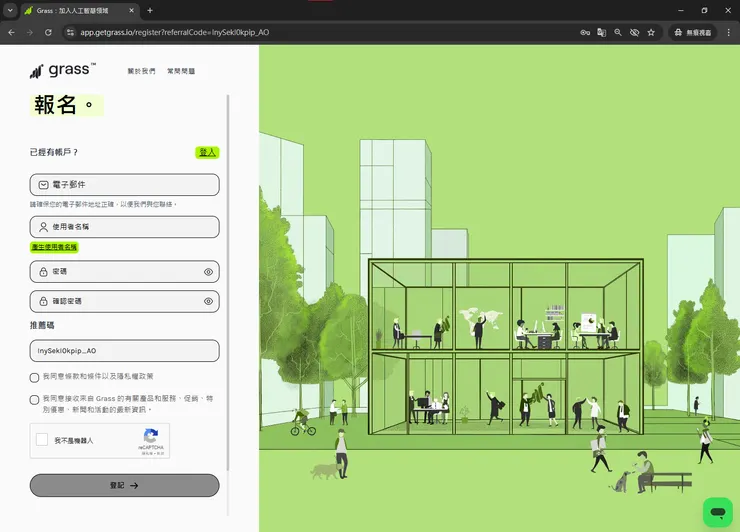Open the green chat widget bubble
740x532 pixels.
(x=718, y=512)
